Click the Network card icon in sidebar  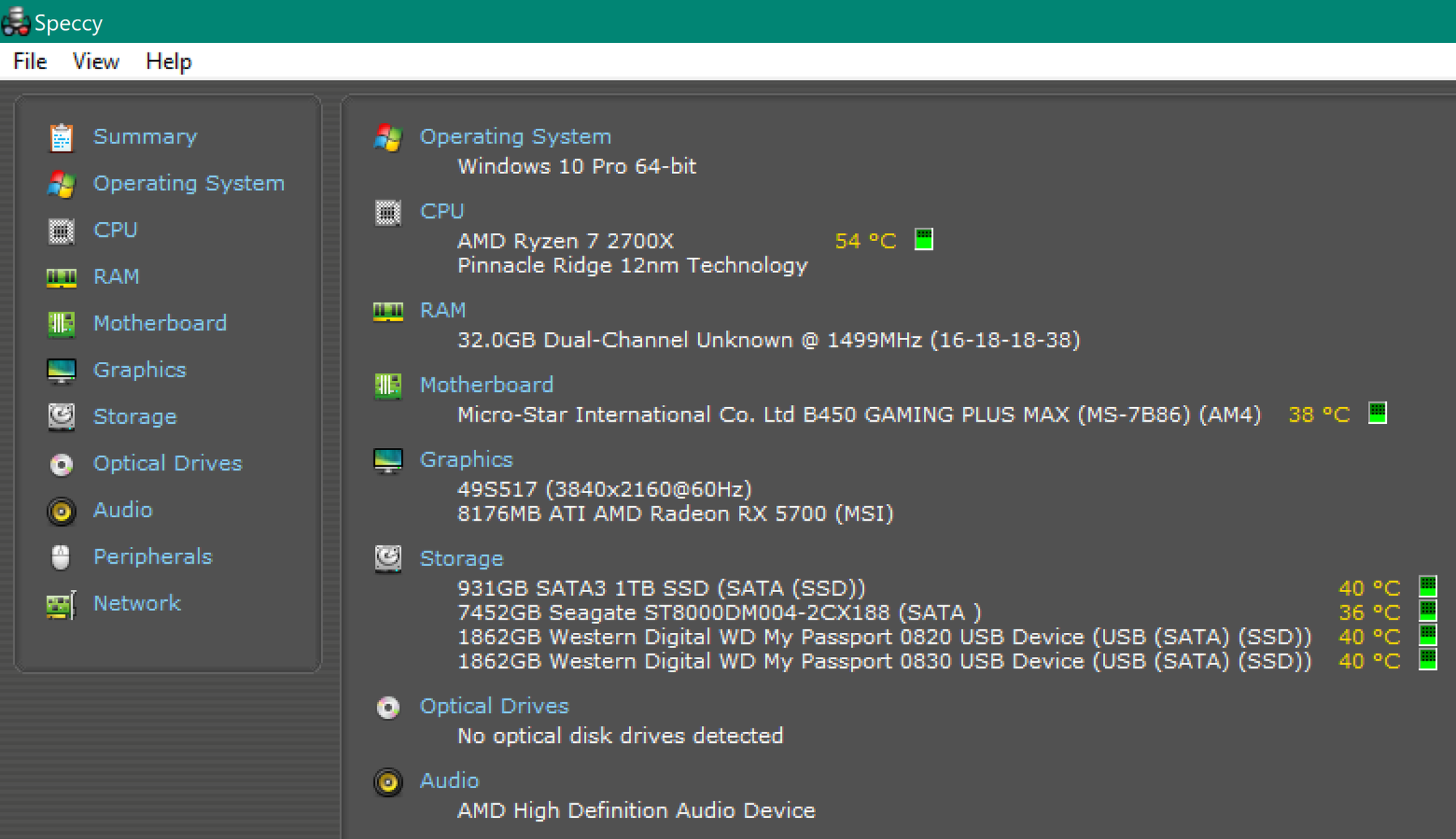[x=61, y=604]
